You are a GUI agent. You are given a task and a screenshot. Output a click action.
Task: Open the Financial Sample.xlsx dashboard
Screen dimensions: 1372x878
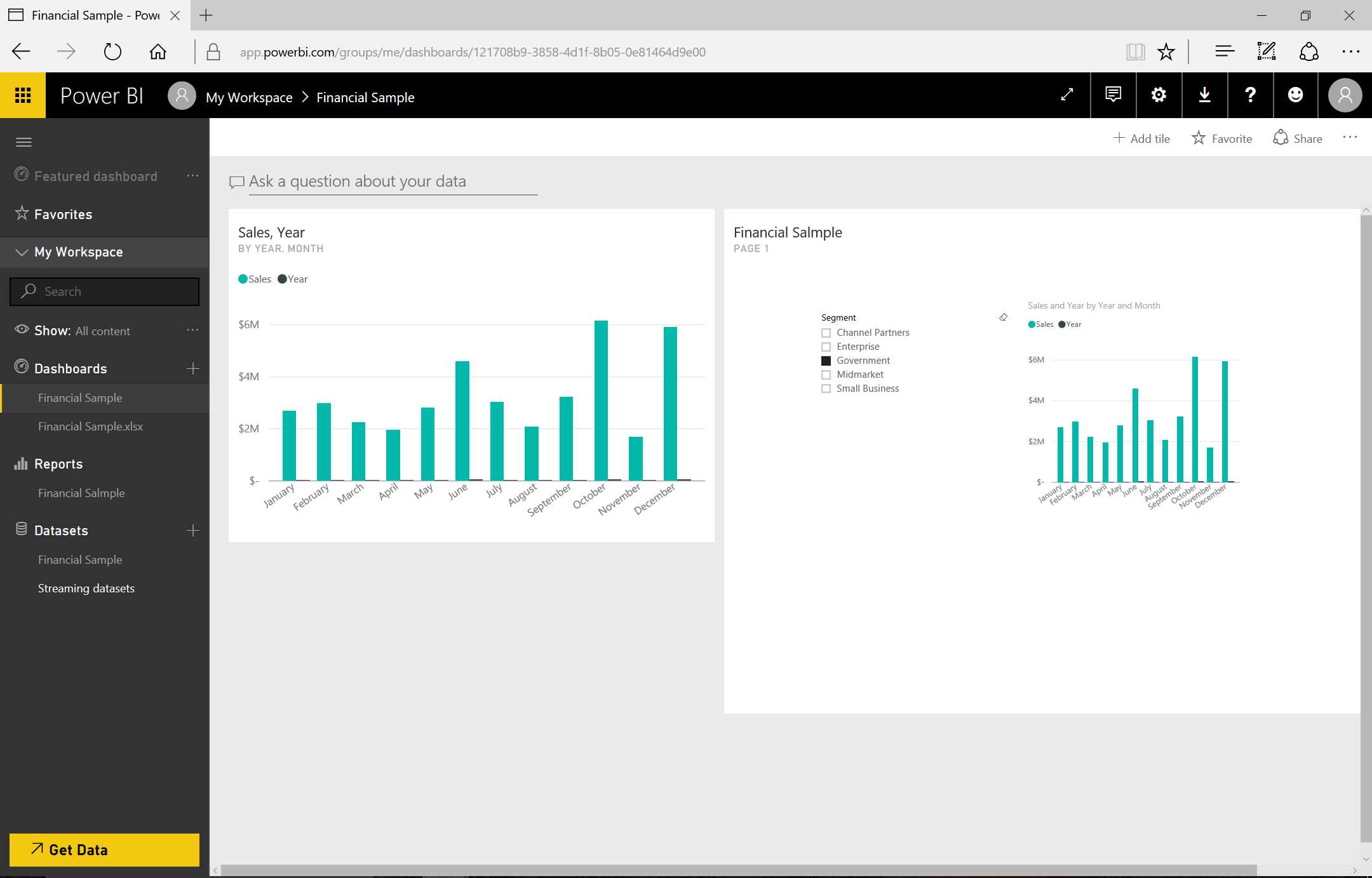(x=90, y=427)
